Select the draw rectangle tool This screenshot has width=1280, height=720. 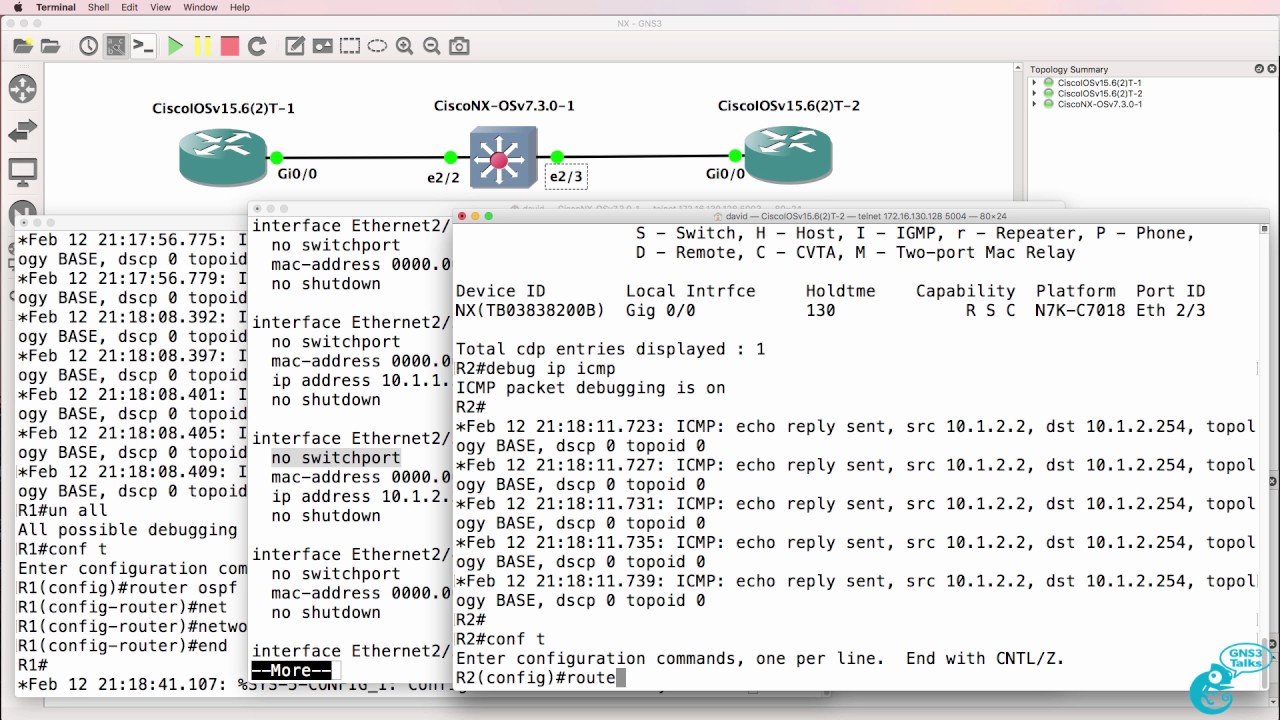tap(349, 46)
